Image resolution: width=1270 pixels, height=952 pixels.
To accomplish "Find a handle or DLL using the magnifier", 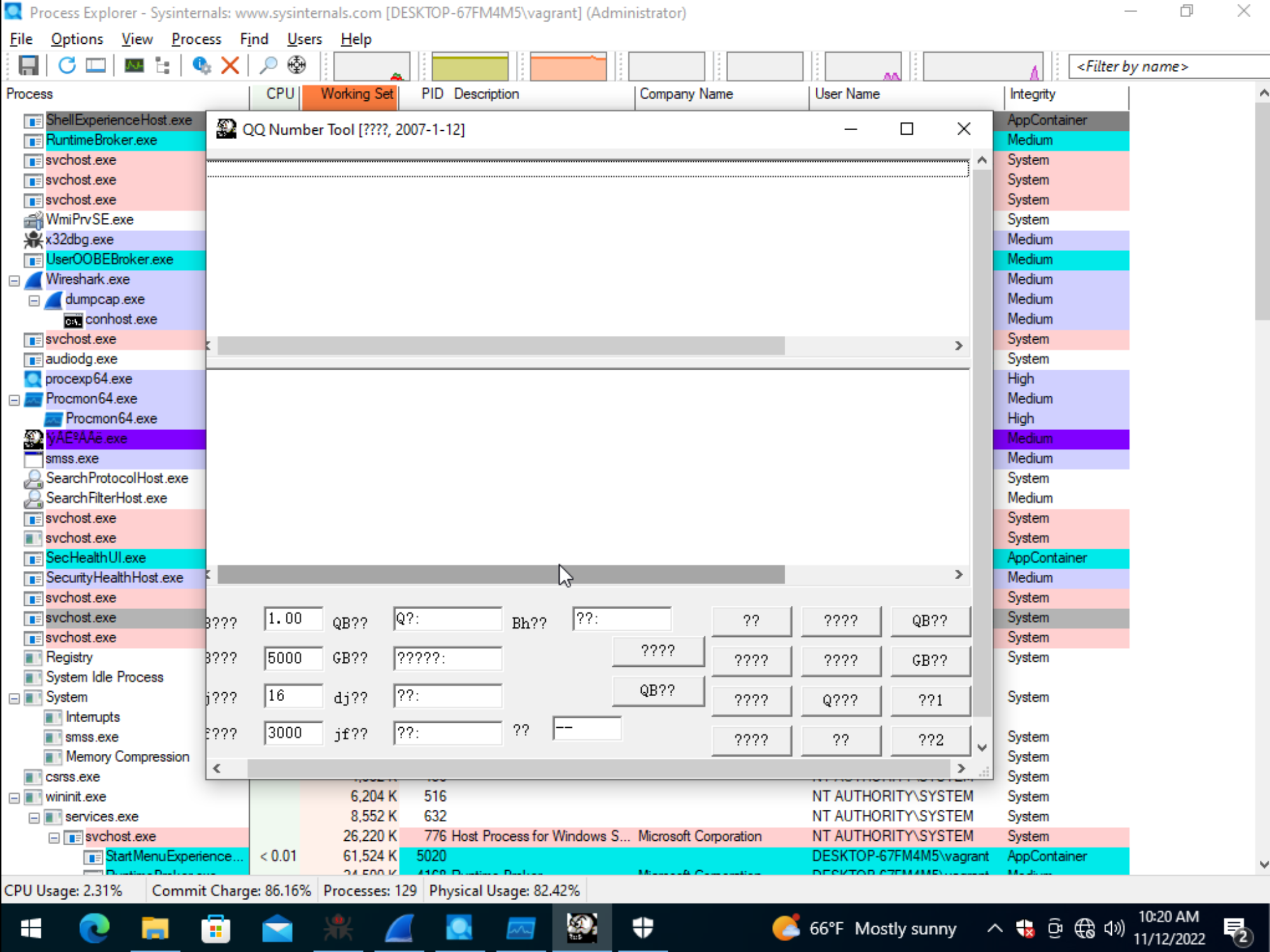I will click(268, 65).
